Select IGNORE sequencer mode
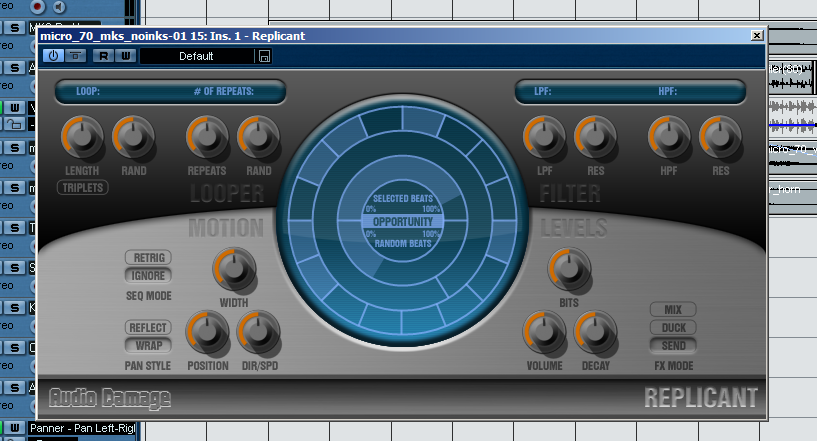Viewport: 817px width, 441px height. click(148, 275)
